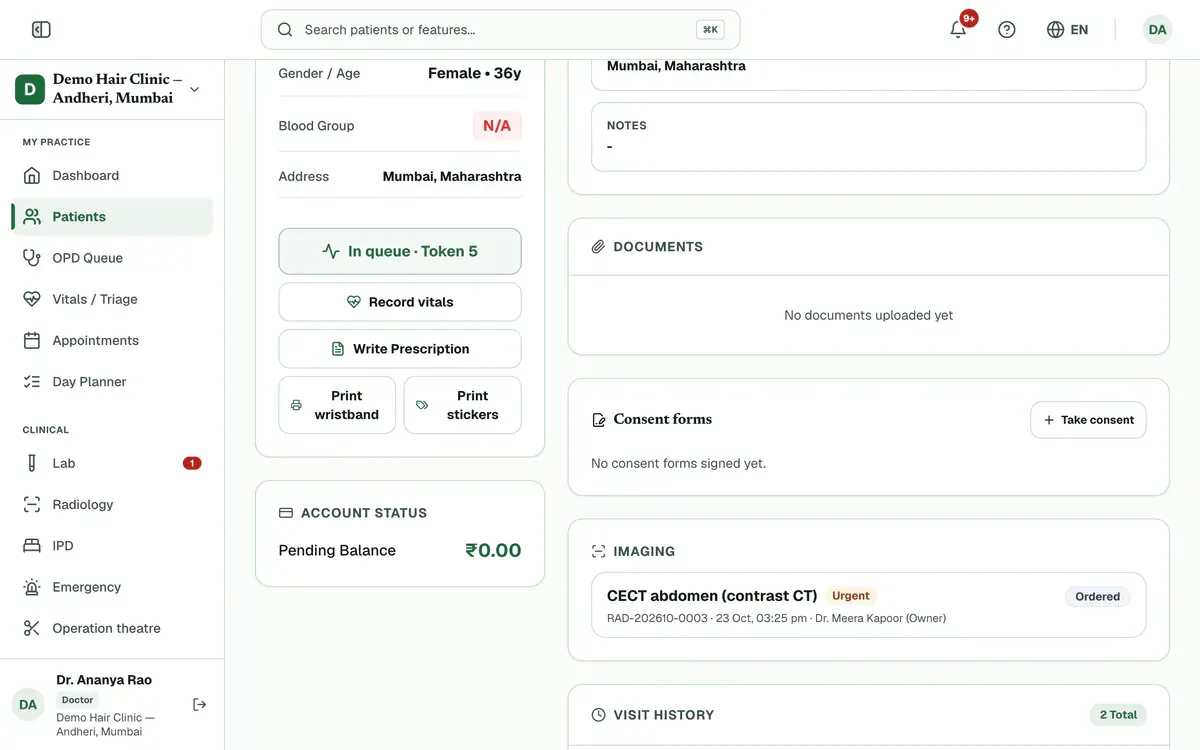Open the Emergency siren icon

pyautogui.click(x=32, y=587)
